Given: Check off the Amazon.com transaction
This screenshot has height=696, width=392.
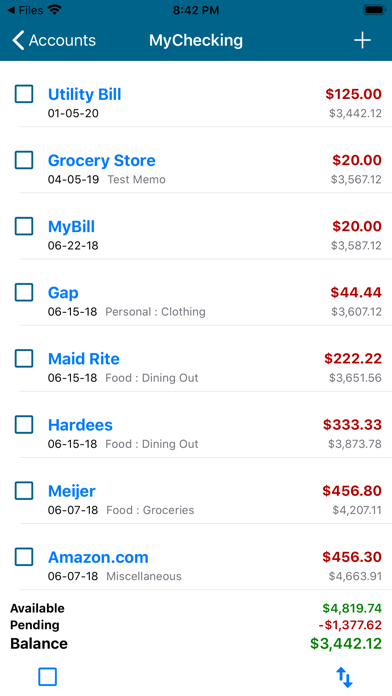Looking at the screenshot, I should coord(24,557).
